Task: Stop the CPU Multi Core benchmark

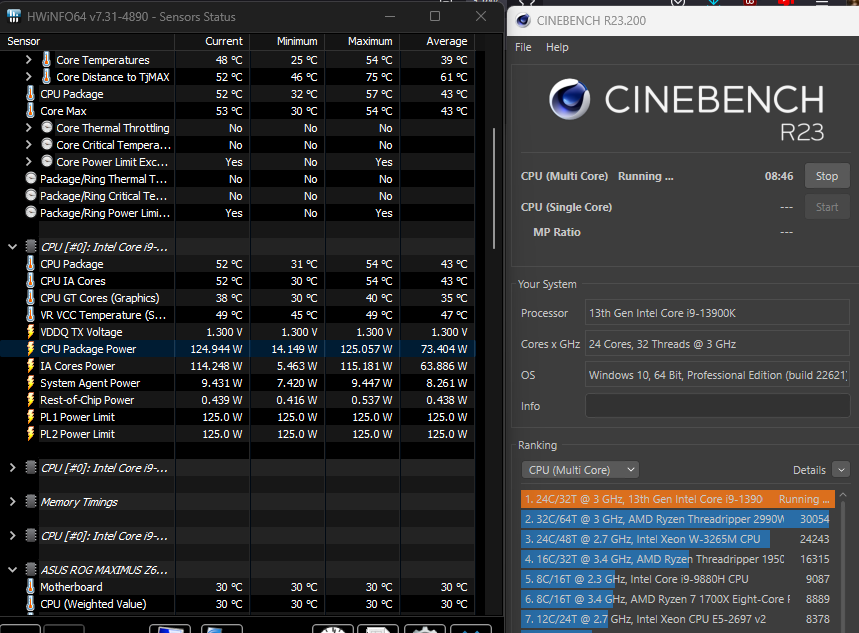Action: point(827,176)
